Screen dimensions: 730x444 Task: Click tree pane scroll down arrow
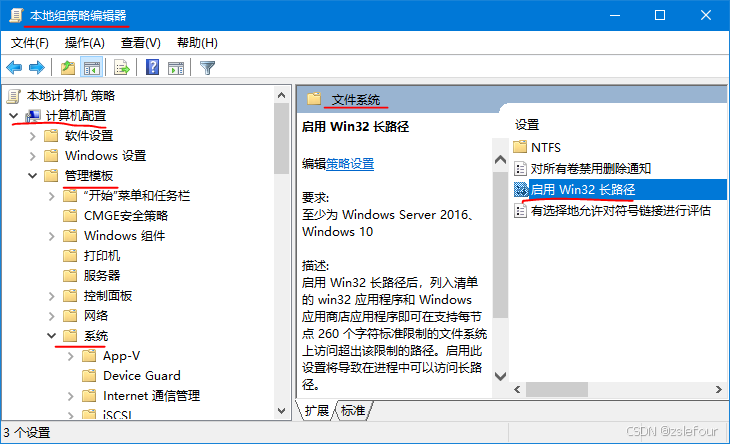click(281, 411)
